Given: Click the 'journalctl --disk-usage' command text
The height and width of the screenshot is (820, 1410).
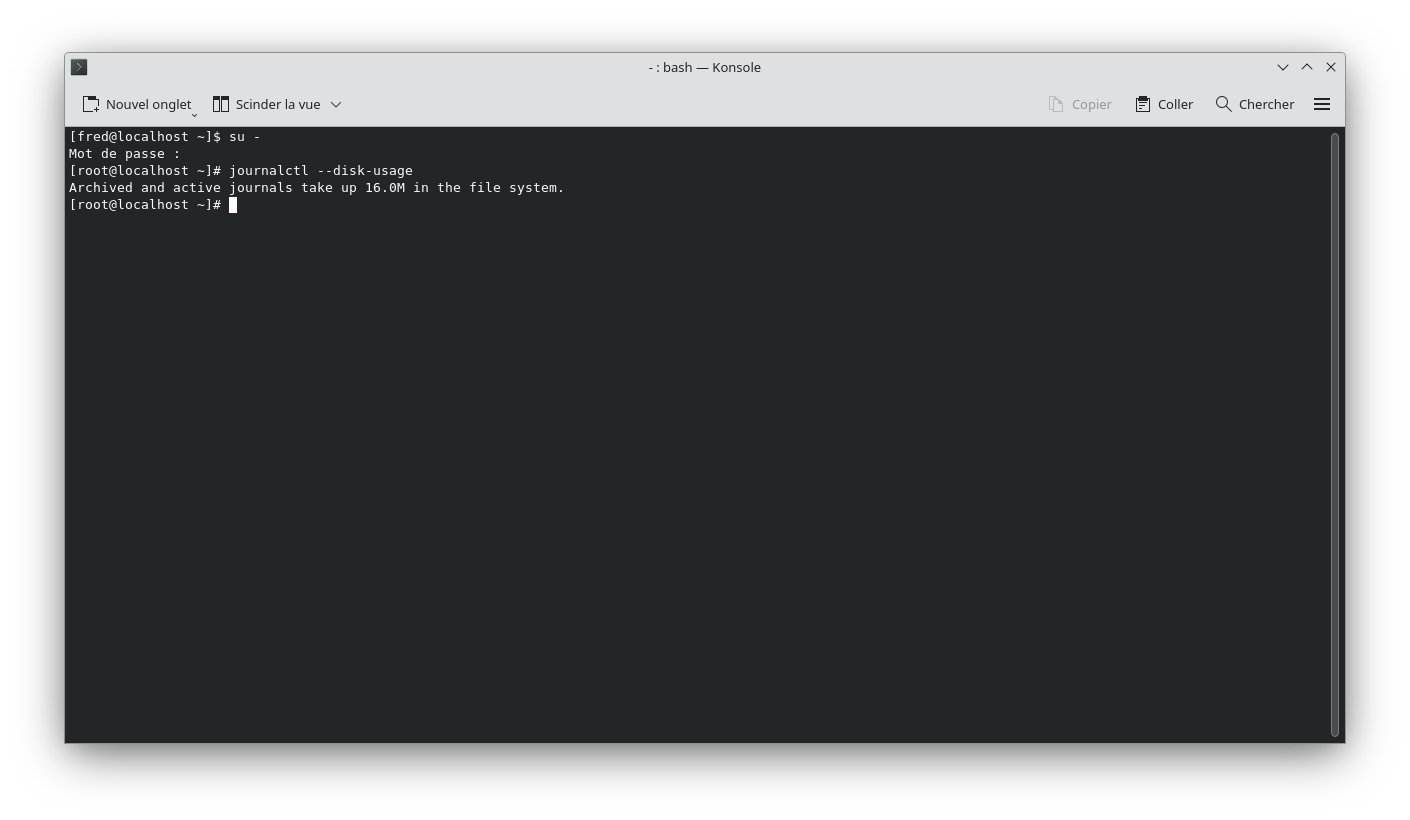Looking at the screenshot, I should click(320, 171).
